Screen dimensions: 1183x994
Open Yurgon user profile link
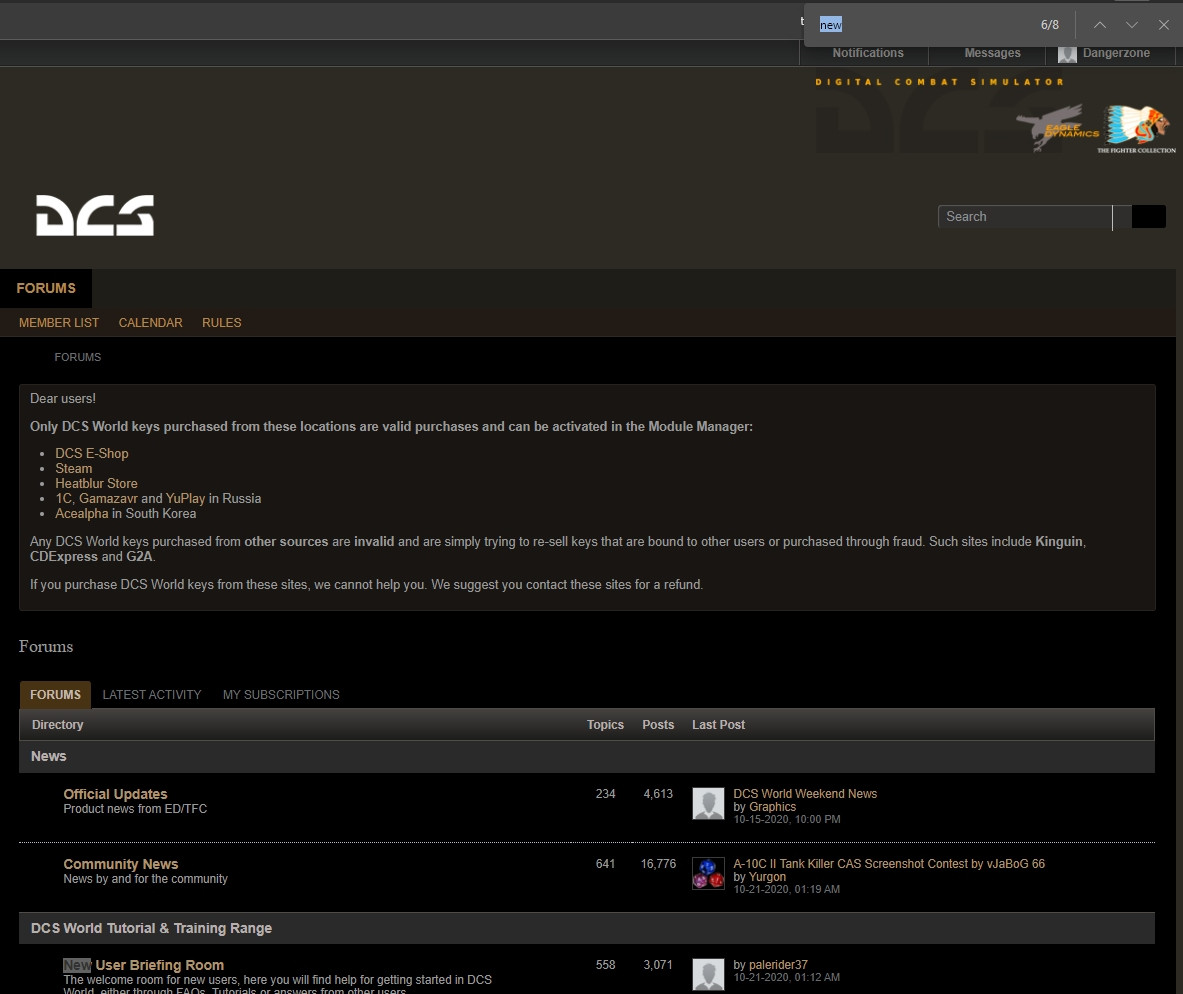click(x=767, y=877)
